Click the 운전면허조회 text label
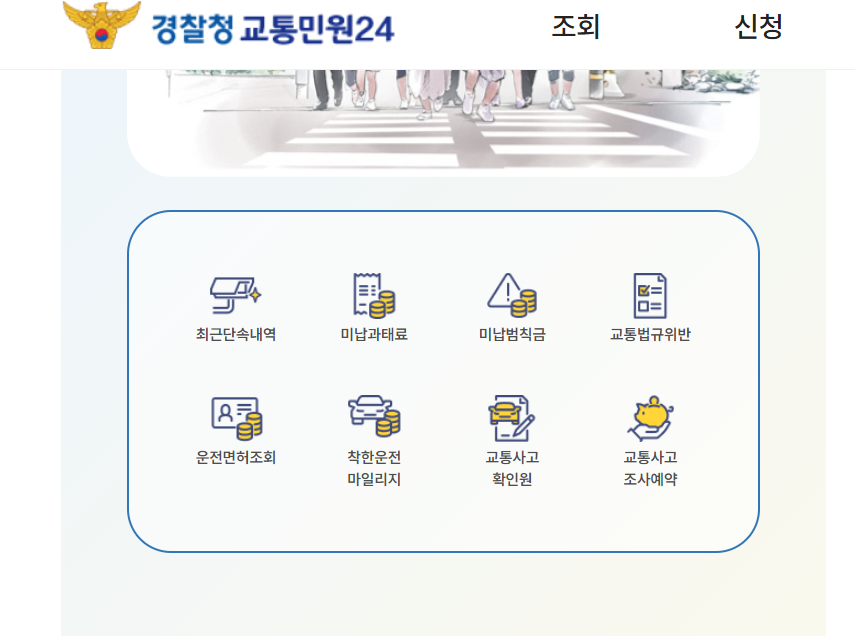Screen dimensions: 855x636 236,457
